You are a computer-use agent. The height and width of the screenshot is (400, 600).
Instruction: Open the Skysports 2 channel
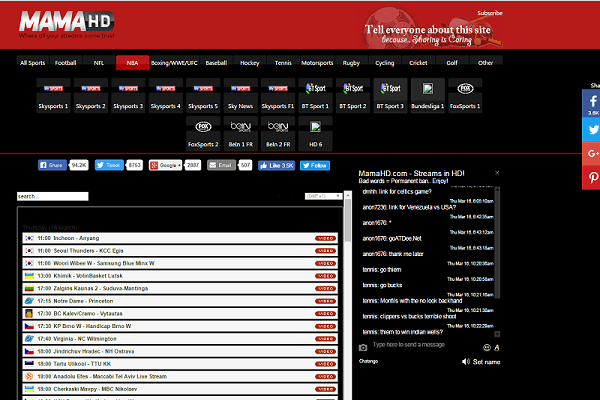(x=91, y=96)
